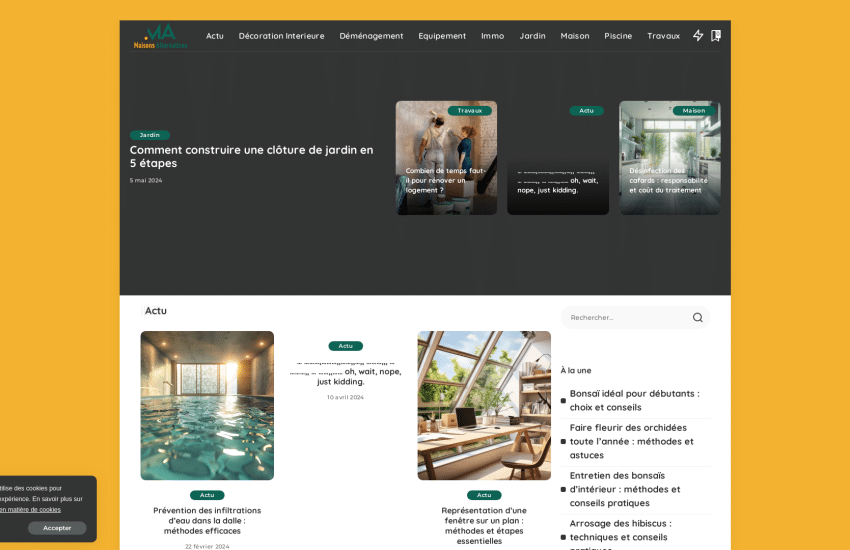Screen dimensions: 850x550
Task: Click the bookmark icon in header
Action: pyautogui.click(x=716, y=36)
